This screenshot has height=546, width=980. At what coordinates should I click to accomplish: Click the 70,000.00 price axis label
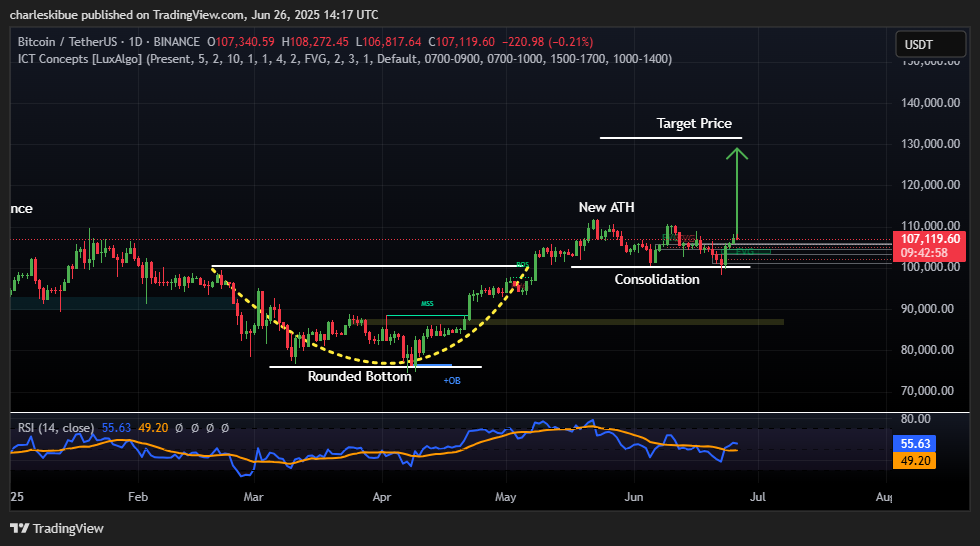[x=930, y=391]
